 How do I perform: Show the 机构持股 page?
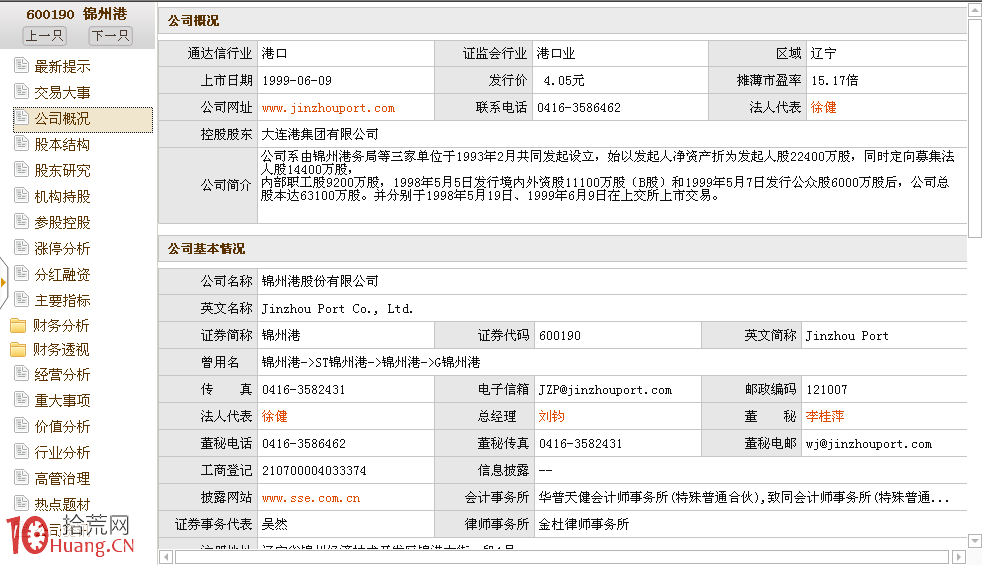click(62, 197)
